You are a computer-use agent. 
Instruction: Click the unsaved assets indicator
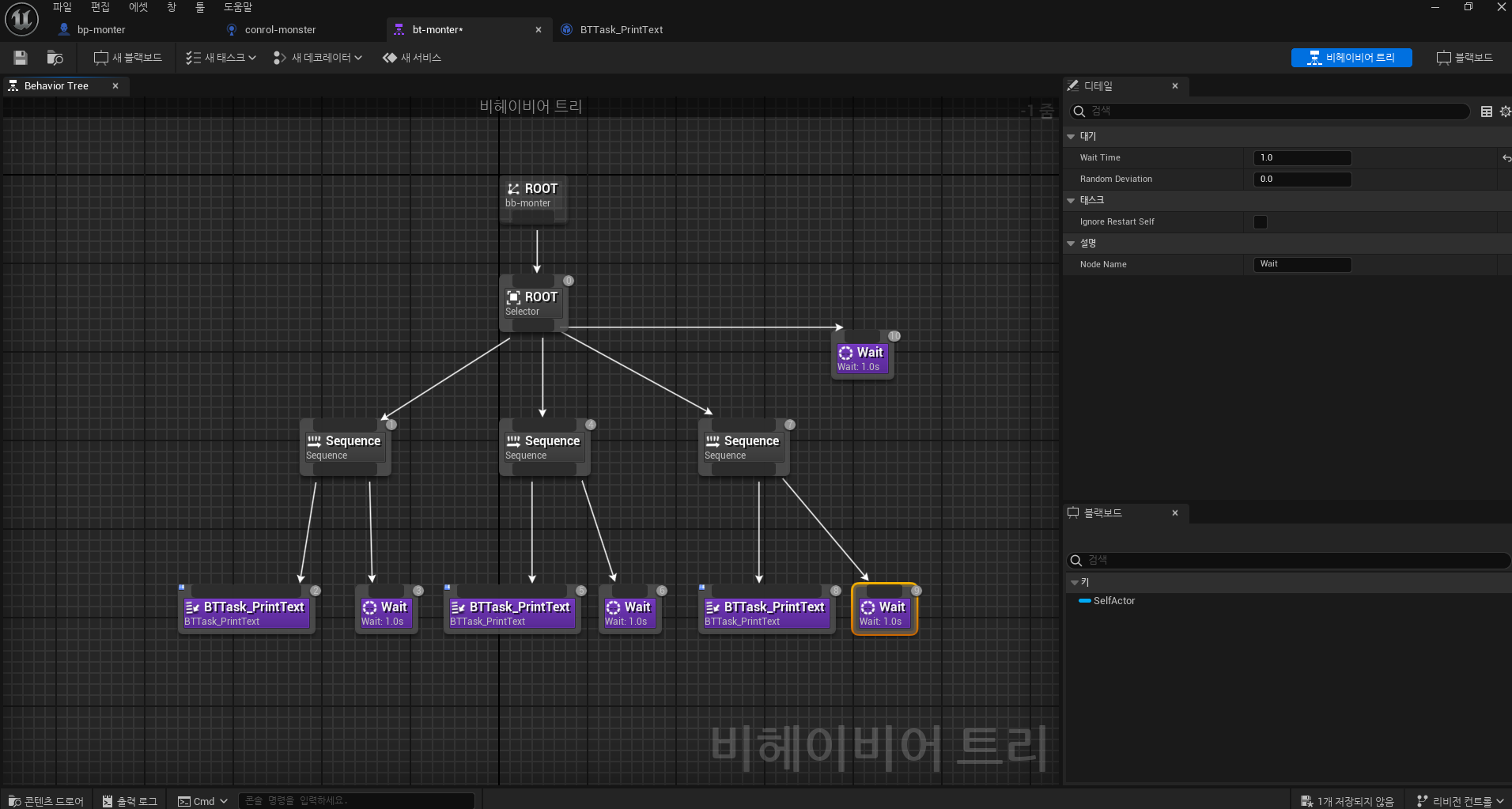[x=1348, y=801]
